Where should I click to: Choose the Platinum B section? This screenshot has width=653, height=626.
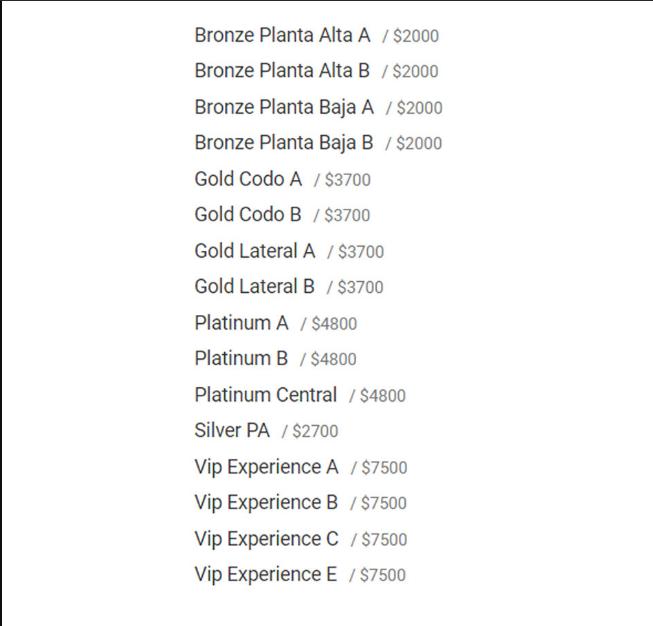[241, 359]
